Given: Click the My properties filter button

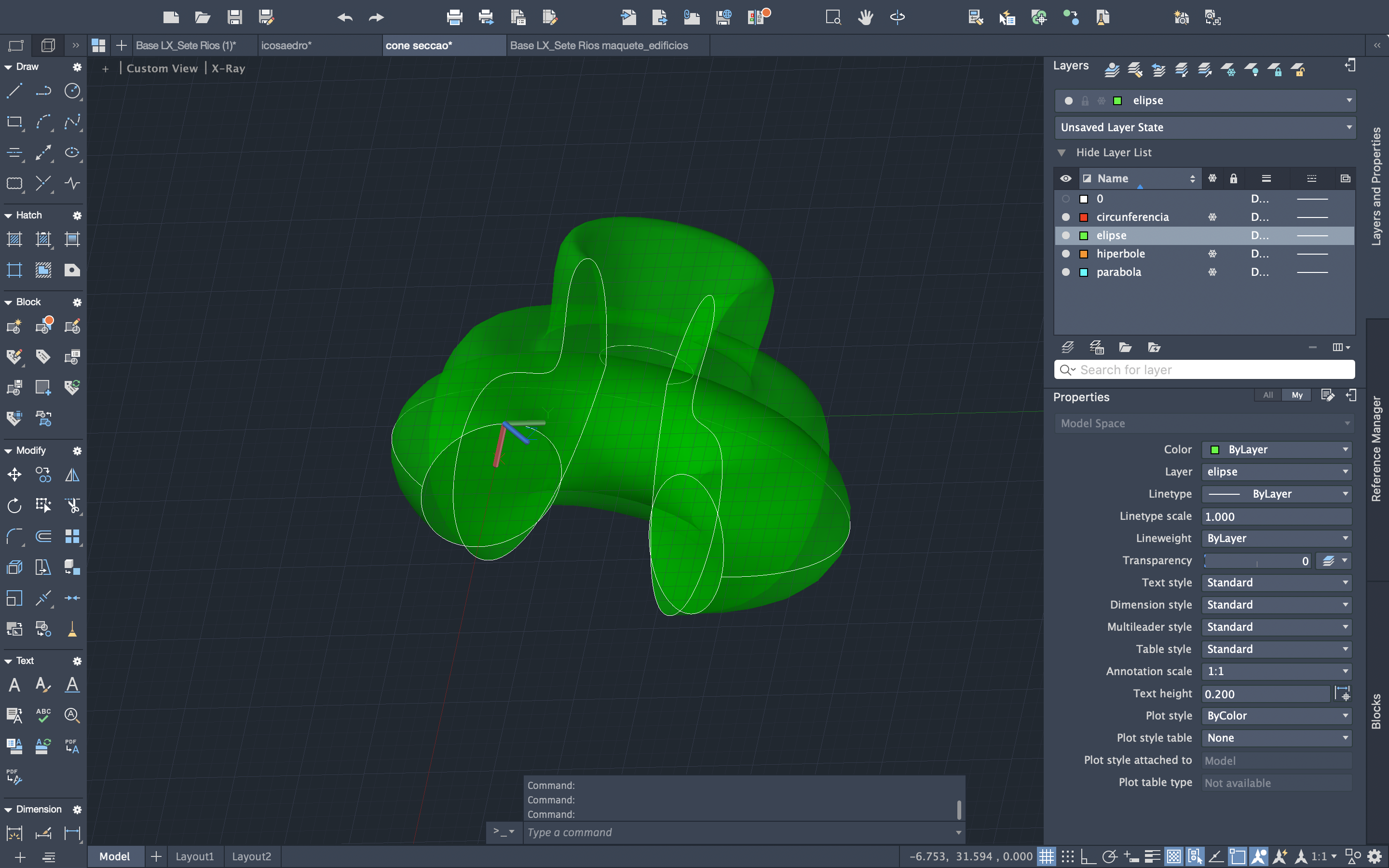Looking at the screenshot, I should pyautogui.click(x=1297, y=395).
